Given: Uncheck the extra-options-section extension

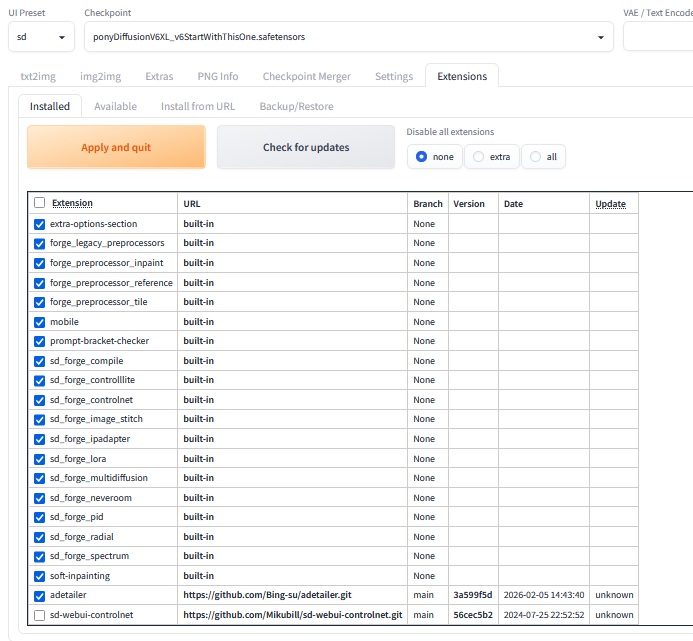Looking at the screenshot, I should pos(39,224).
